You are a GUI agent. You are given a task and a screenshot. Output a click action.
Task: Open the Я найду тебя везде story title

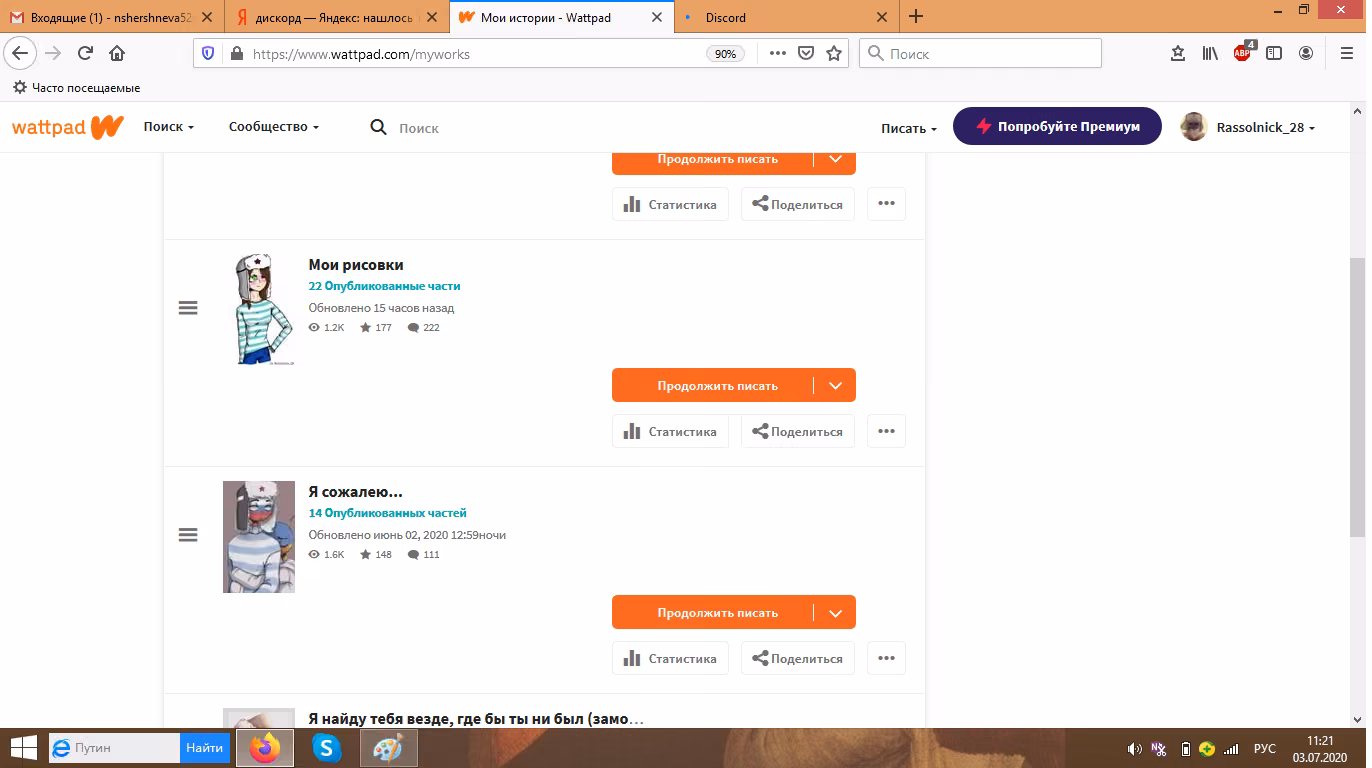click(476, 719)
